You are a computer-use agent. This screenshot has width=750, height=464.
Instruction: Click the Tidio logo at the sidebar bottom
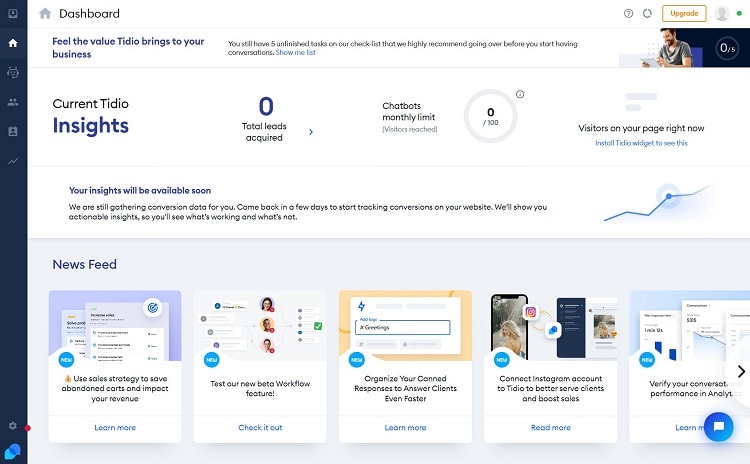(x=12, y=451)
